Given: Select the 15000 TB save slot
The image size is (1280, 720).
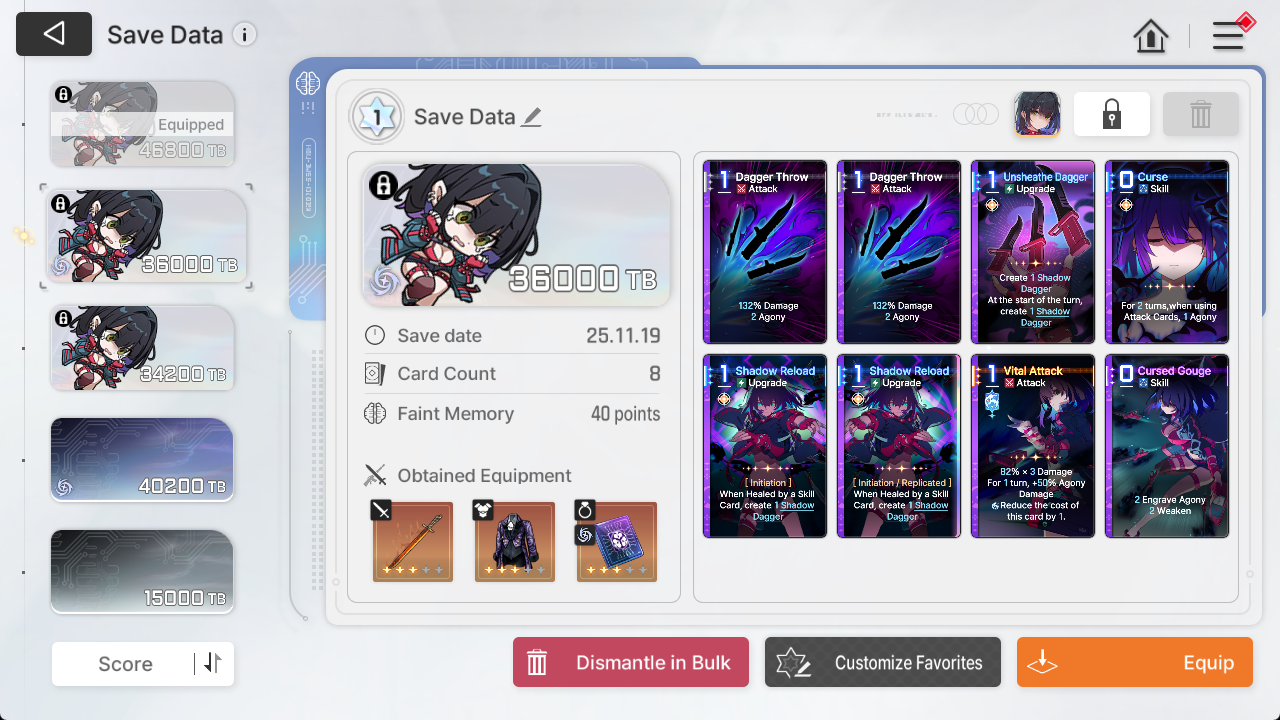Looking at the screenshot, I should [142, 571].
